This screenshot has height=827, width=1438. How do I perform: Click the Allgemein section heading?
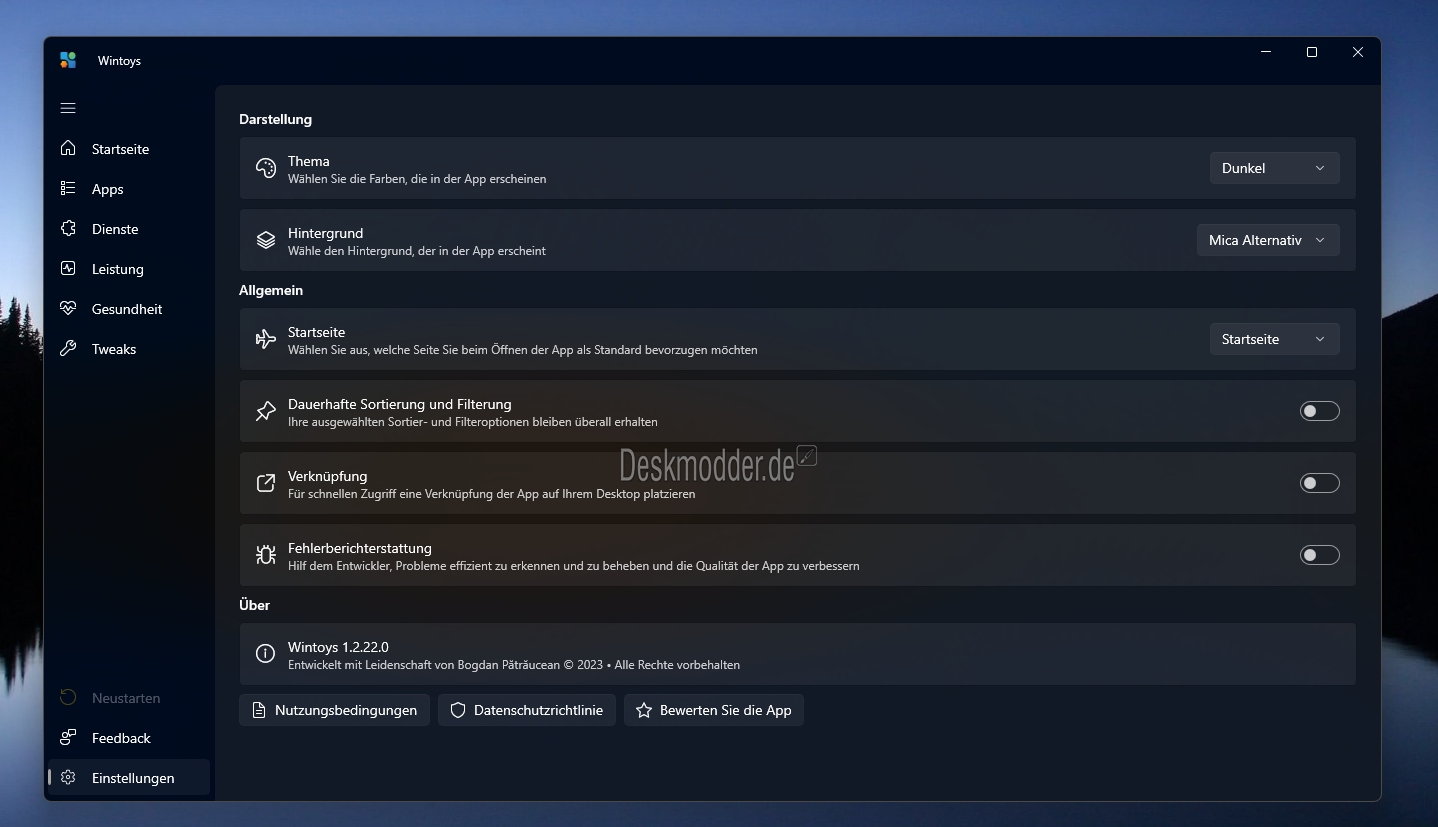point(271,290)
